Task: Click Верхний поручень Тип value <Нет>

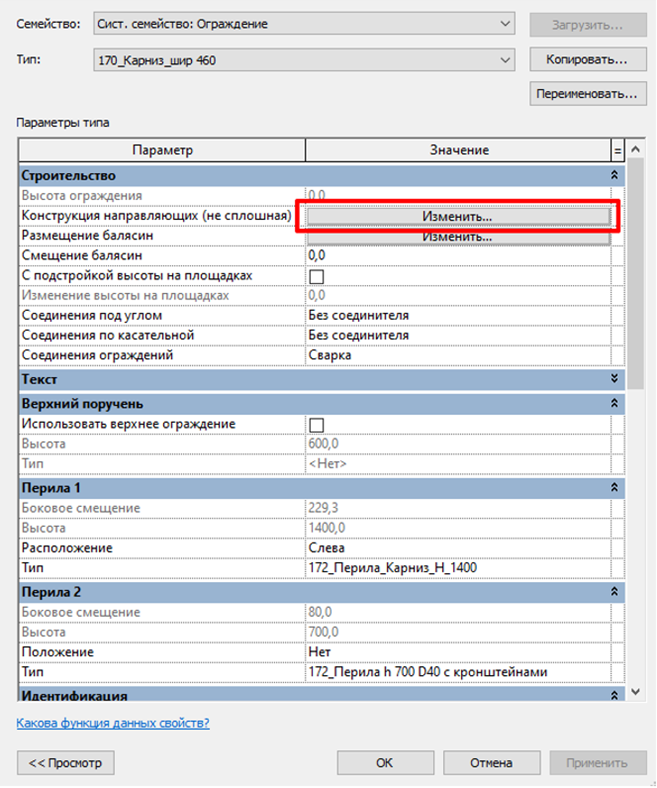Action: coord(458,464)
